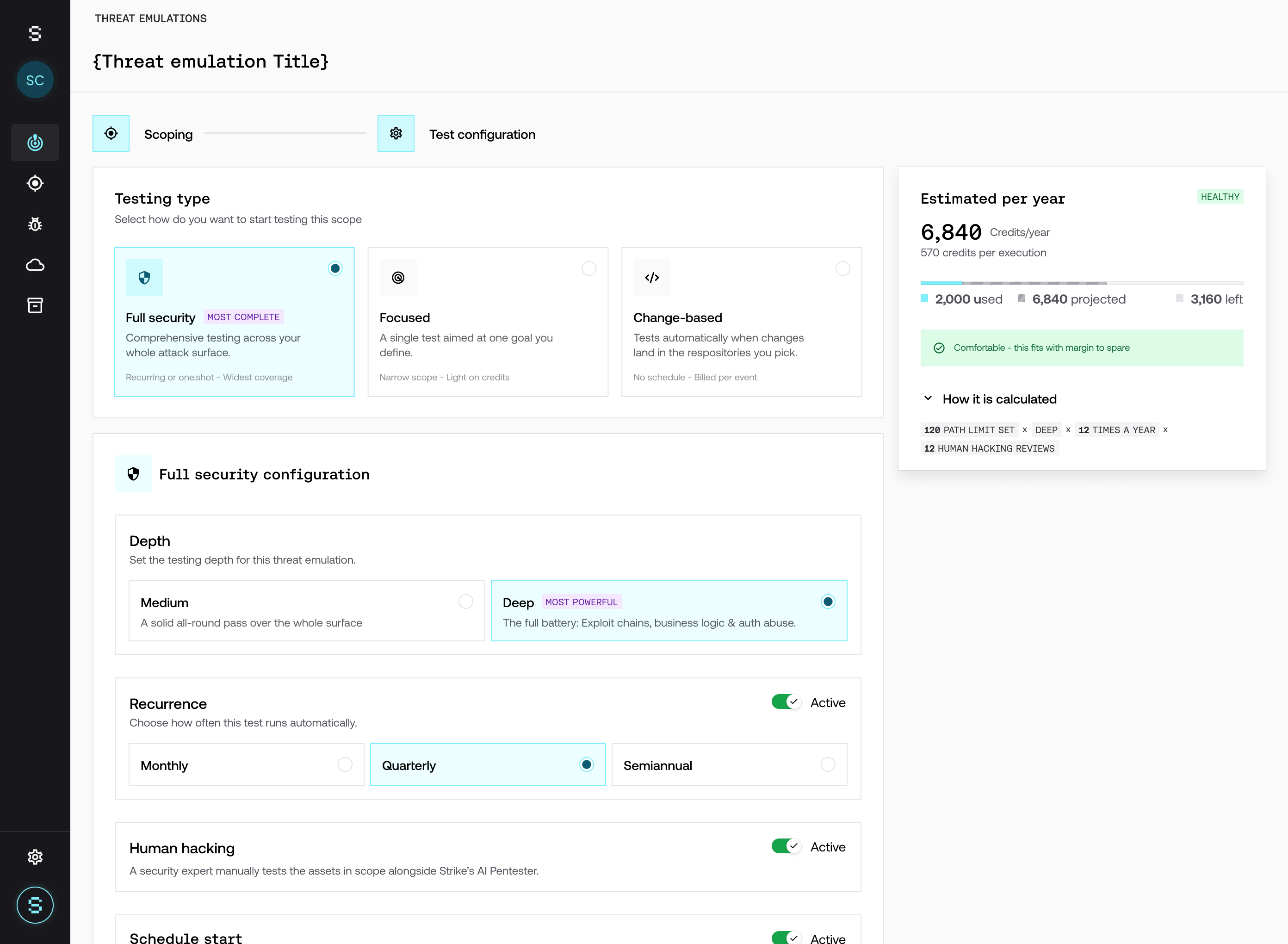Open the Strike logo at sidebar top
This screenshot has width=1288, height=944.
35,33
